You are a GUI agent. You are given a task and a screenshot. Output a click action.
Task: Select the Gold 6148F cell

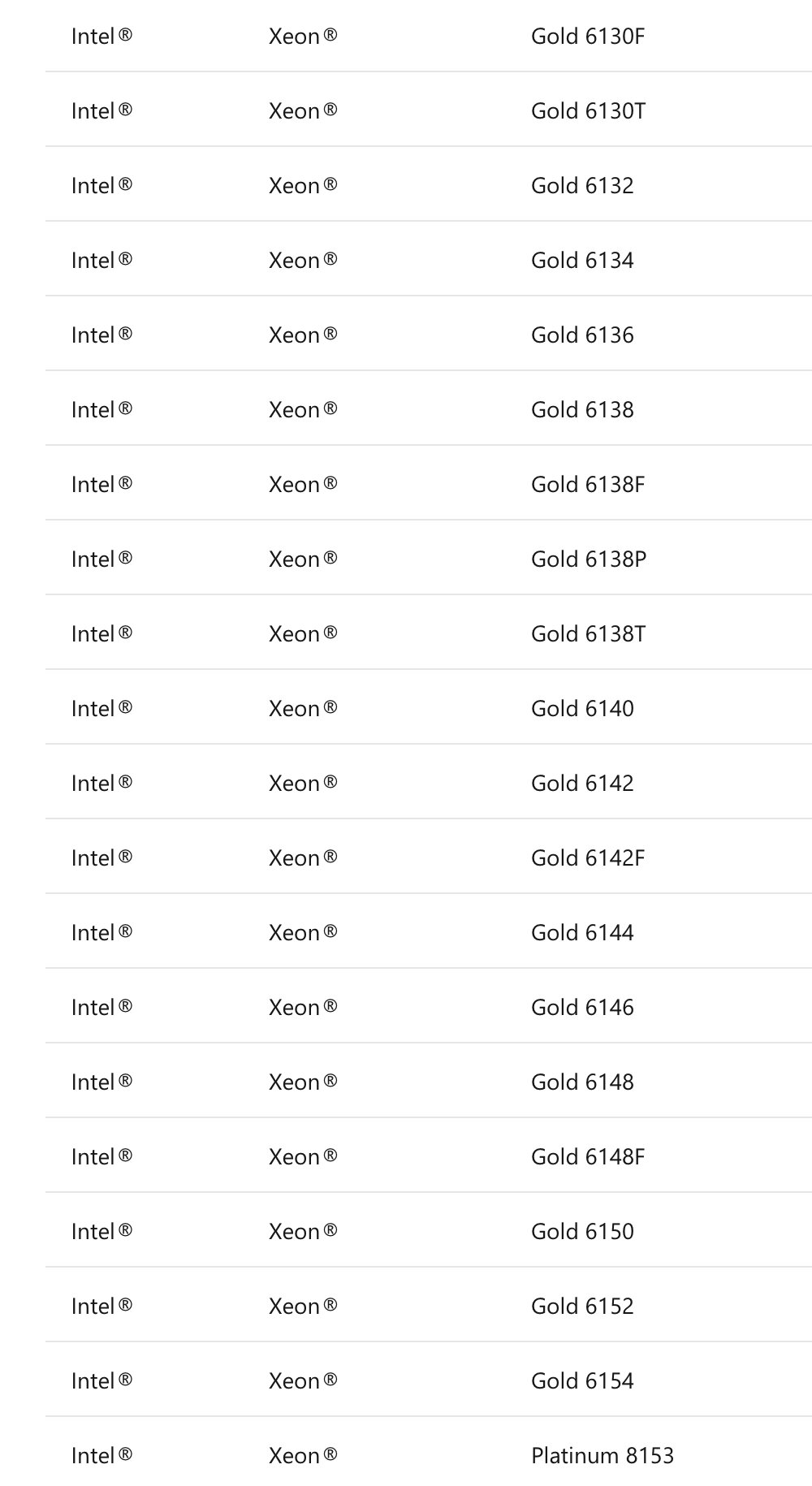588,1157
